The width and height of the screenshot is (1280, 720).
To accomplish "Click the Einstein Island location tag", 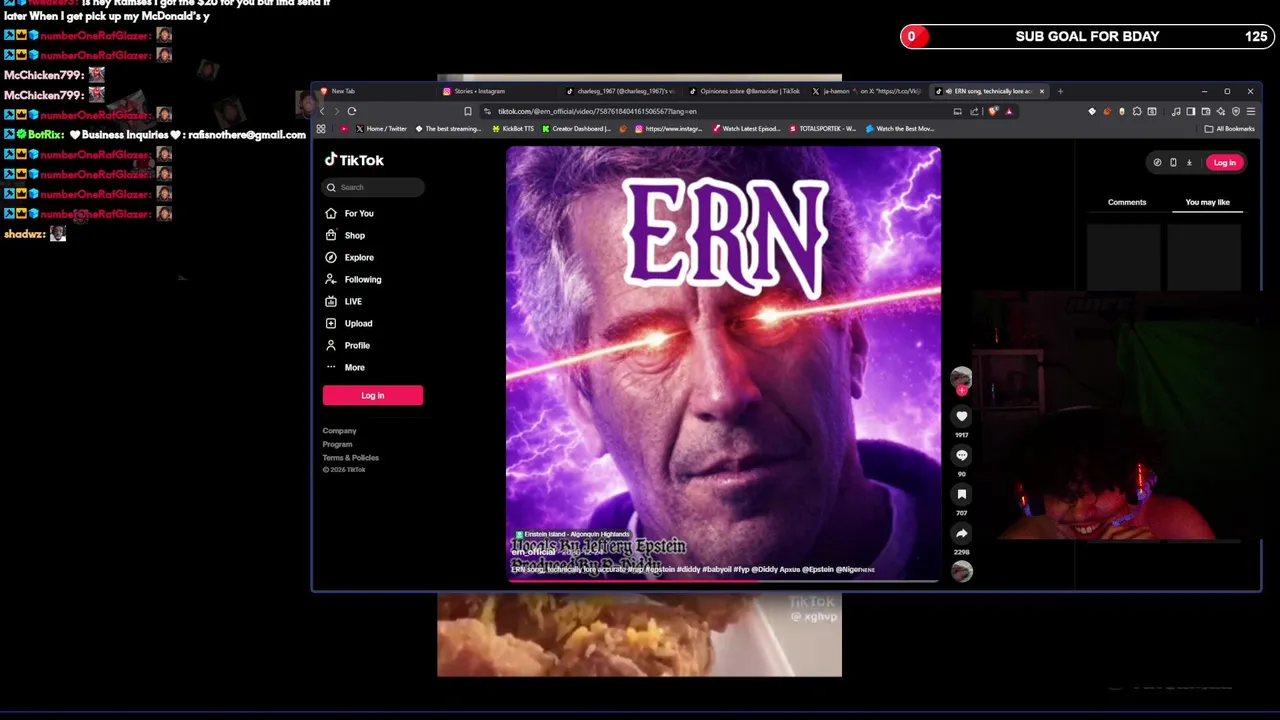I will click(572, 534).
